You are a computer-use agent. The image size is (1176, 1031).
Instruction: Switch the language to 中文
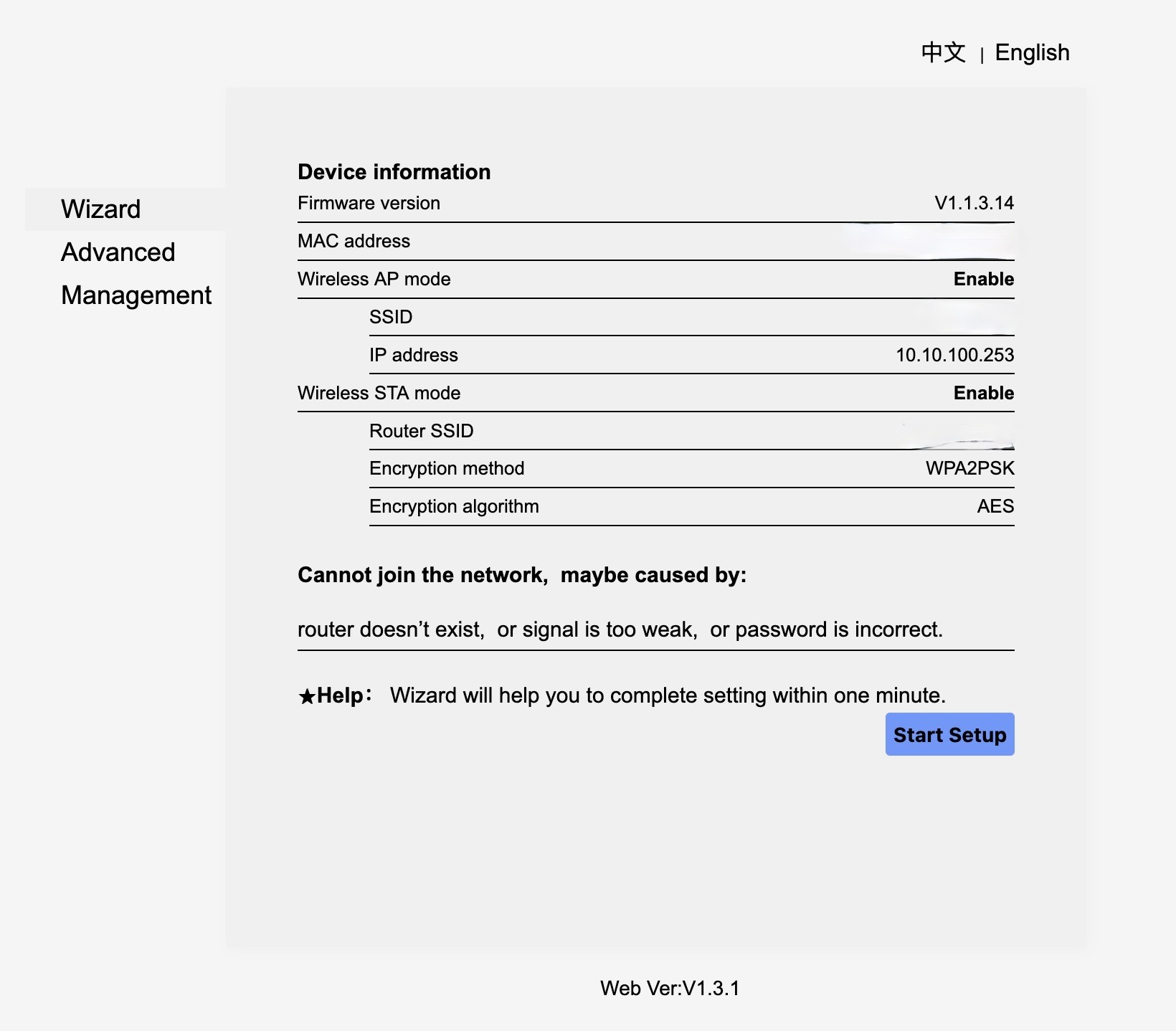pos(943,53)
